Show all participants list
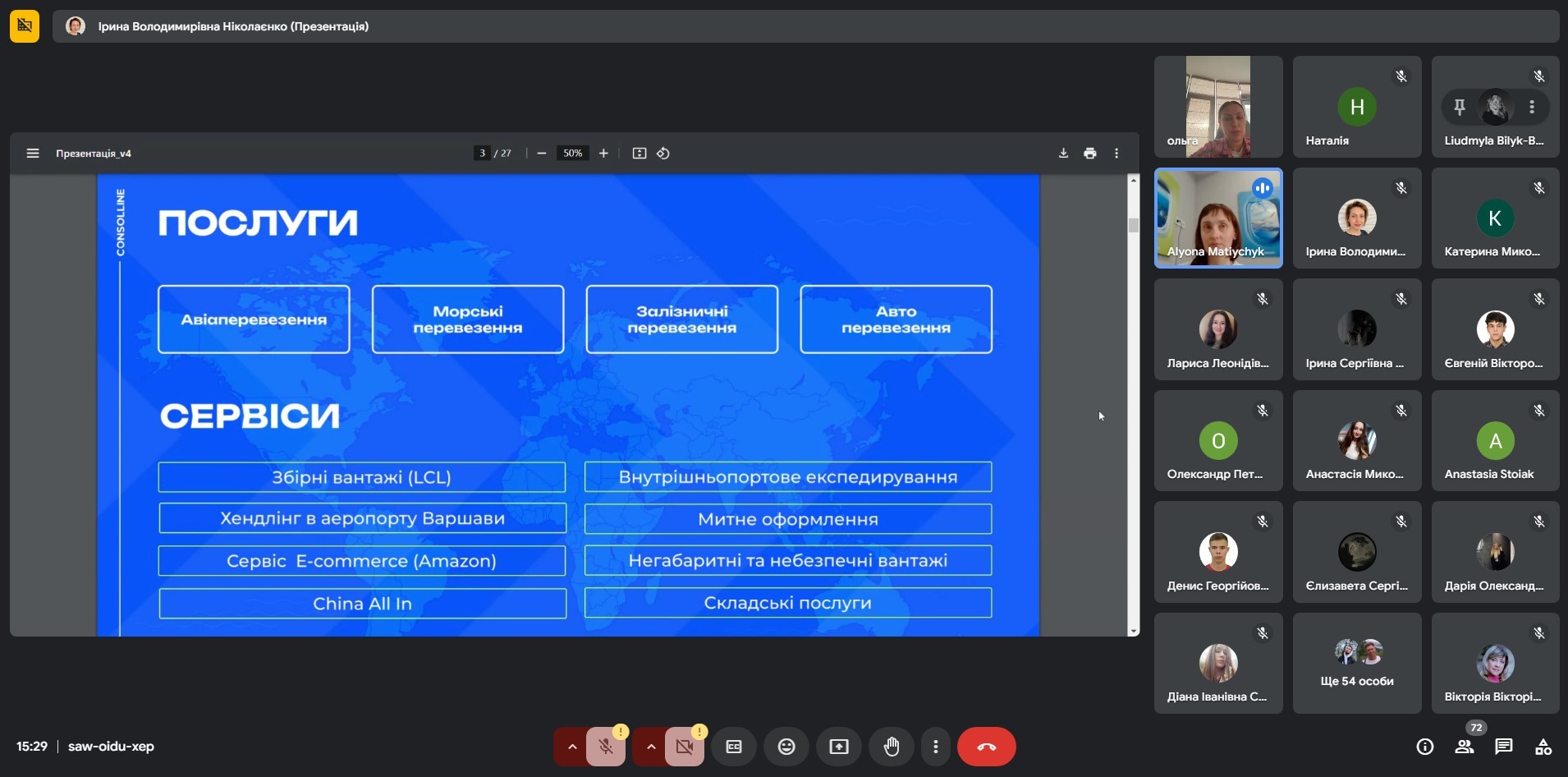The width and height of the screenshot is (1568, 777). (1465, 747)
